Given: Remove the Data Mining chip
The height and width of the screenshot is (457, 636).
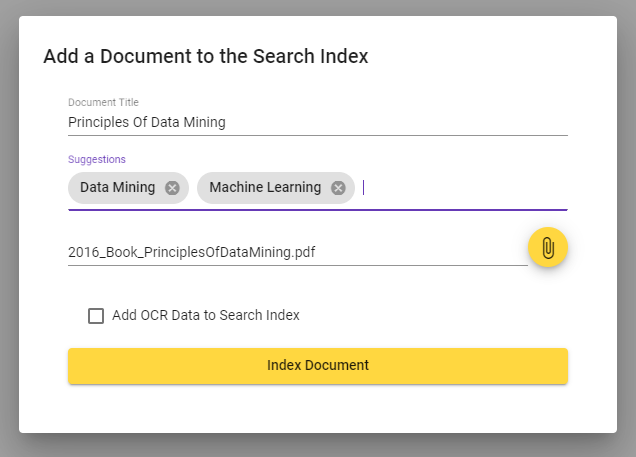Looking at the screenshot, I should click(172, 188).
